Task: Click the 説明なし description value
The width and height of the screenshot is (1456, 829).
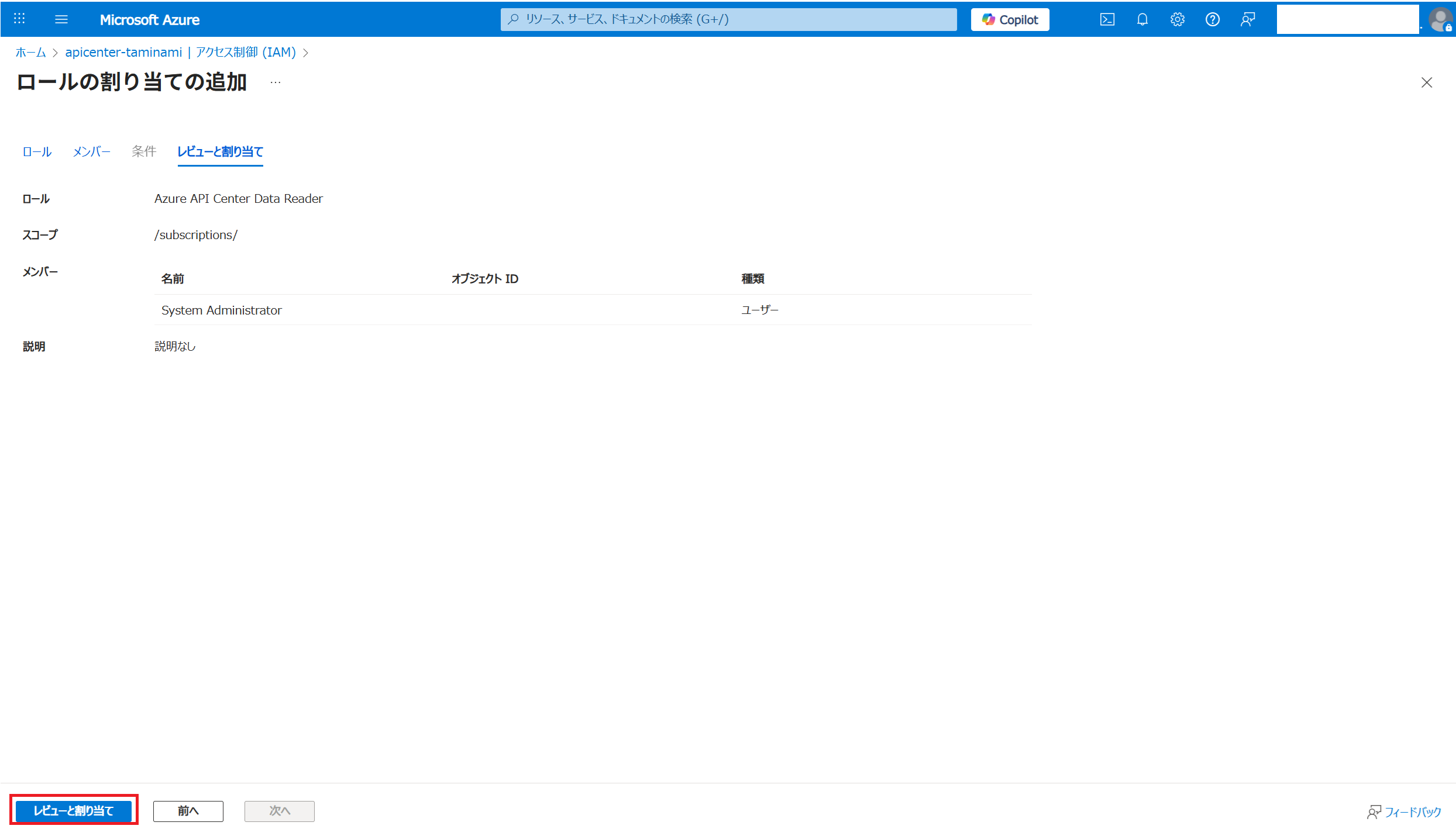Action: coord(175,347)
